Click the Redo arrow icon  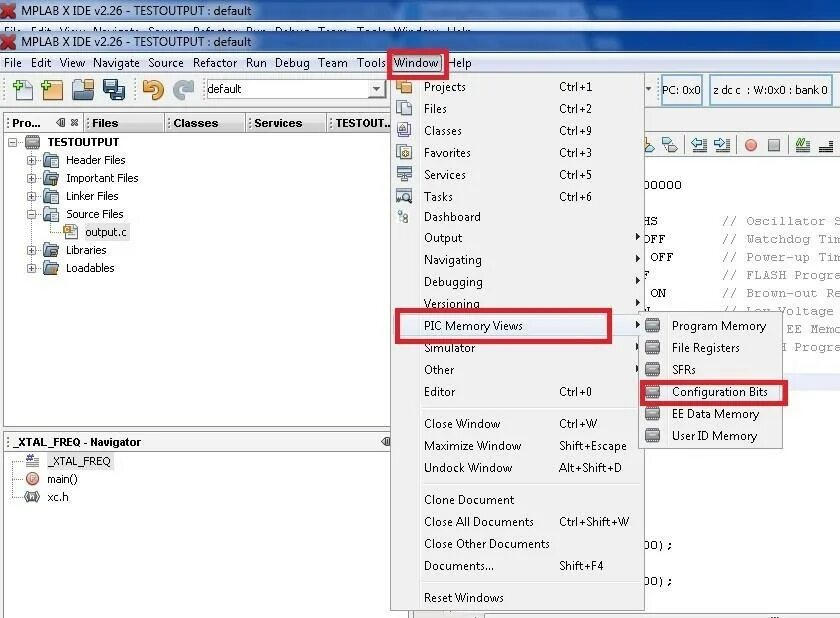click(183, 89)
